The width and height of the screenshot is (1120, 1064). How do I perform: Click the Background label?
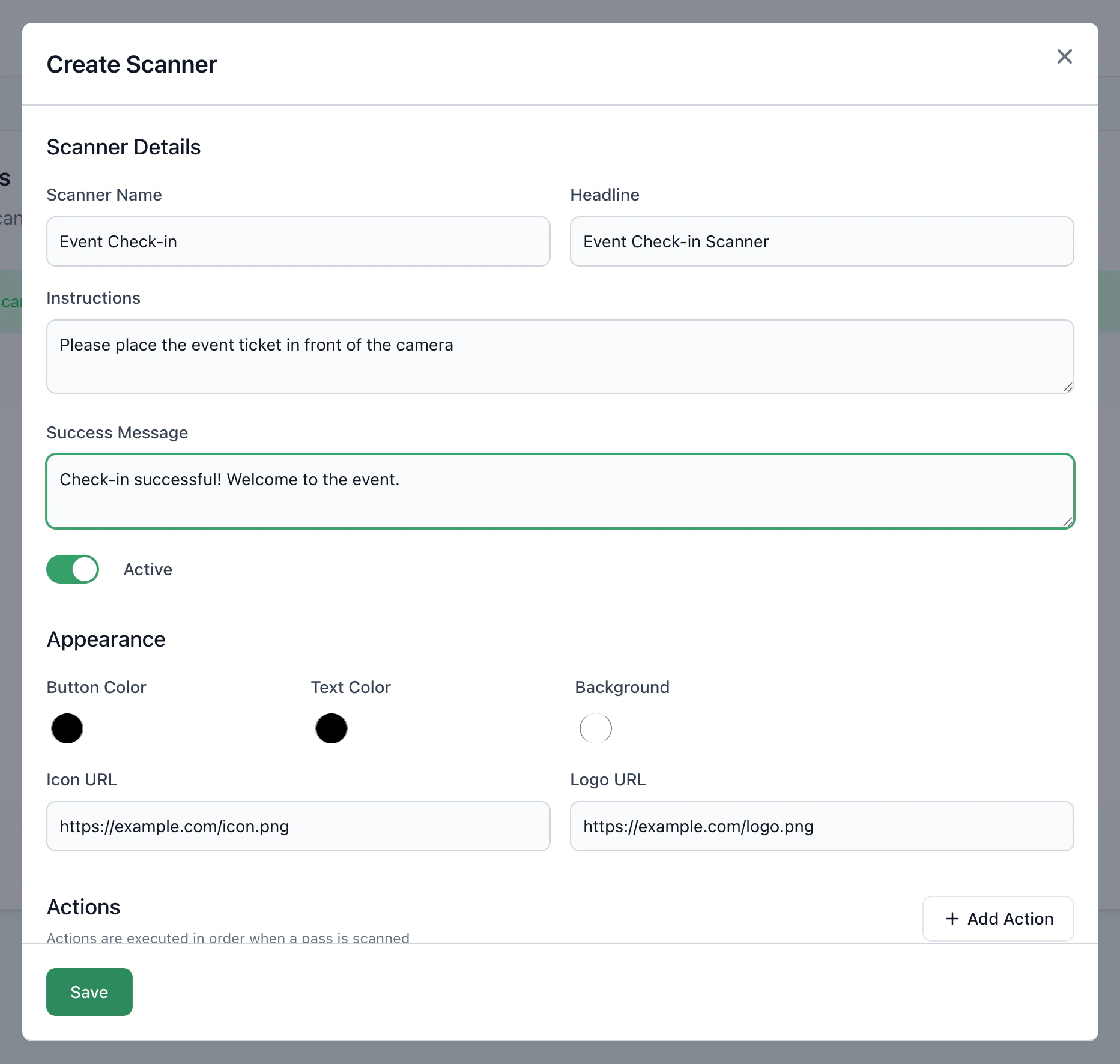click(622, 687)
